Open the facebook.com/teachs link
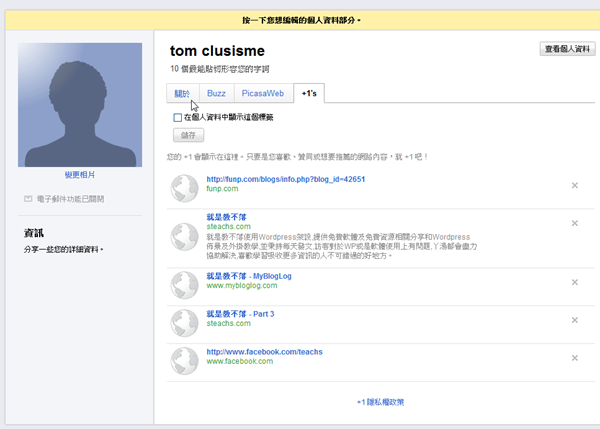The height and width of the screenshot is (429, 600). [x=264, y=352]
